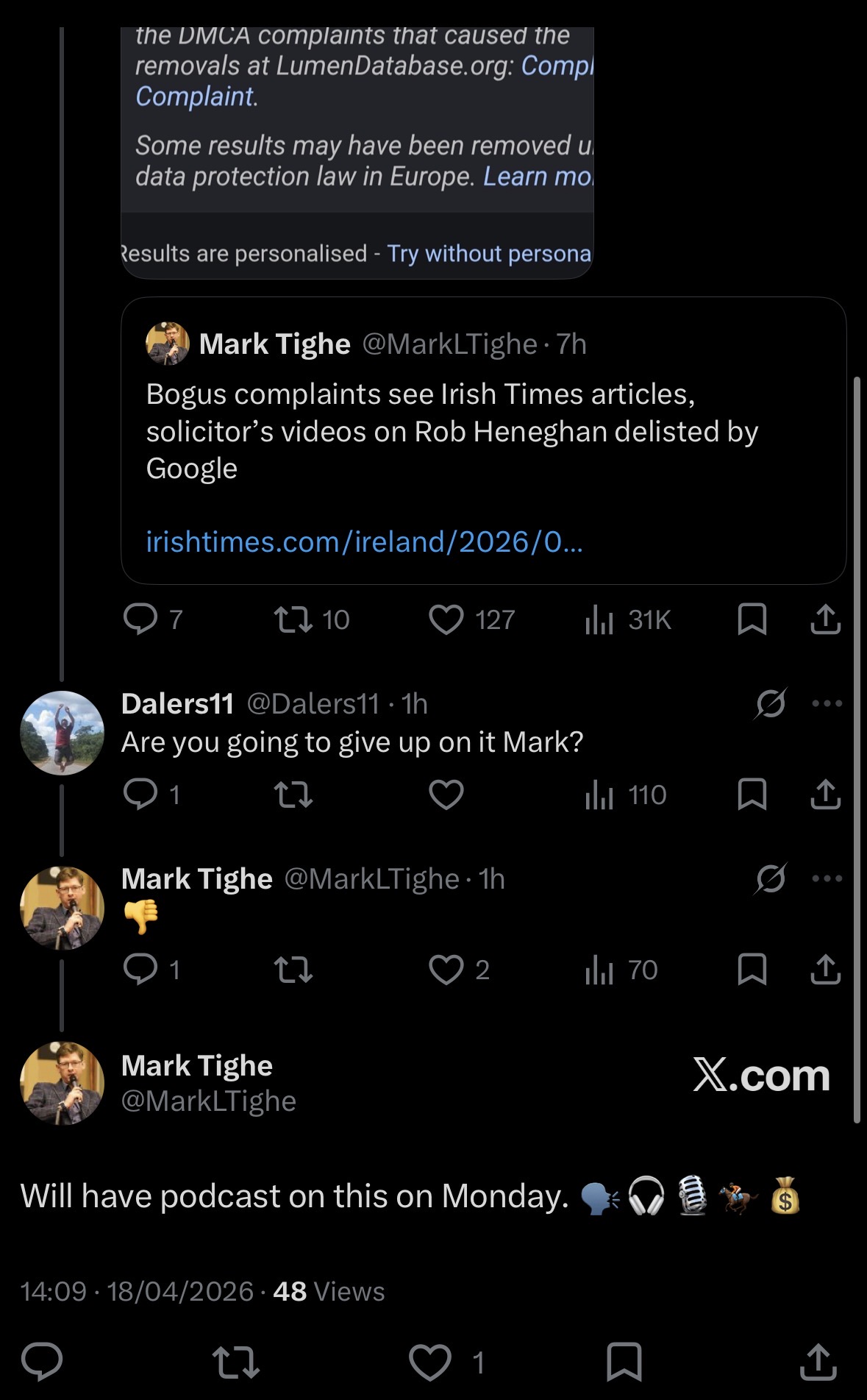Reply to the podcast on Monday tweet
This screenshot has height=1400, width=867.
42,1362
